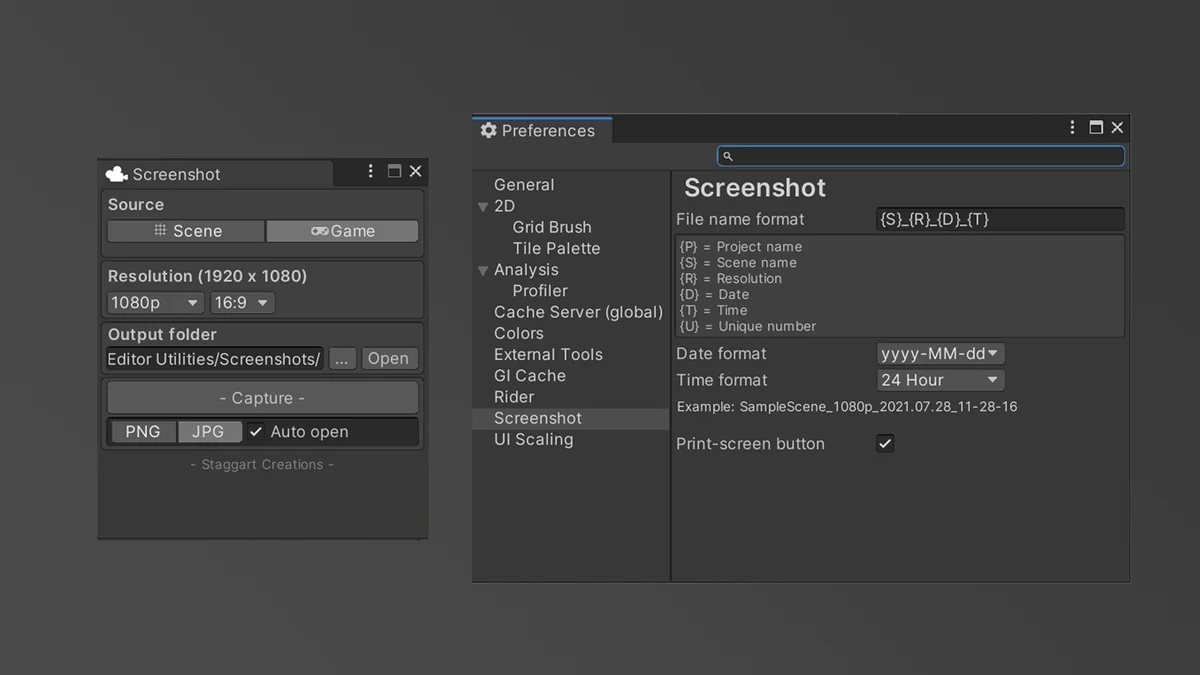The height and width of the screenshot is (675, 1200).
Task: Open the Screenshot window's three-dot menu
Action: click(370, 170)
